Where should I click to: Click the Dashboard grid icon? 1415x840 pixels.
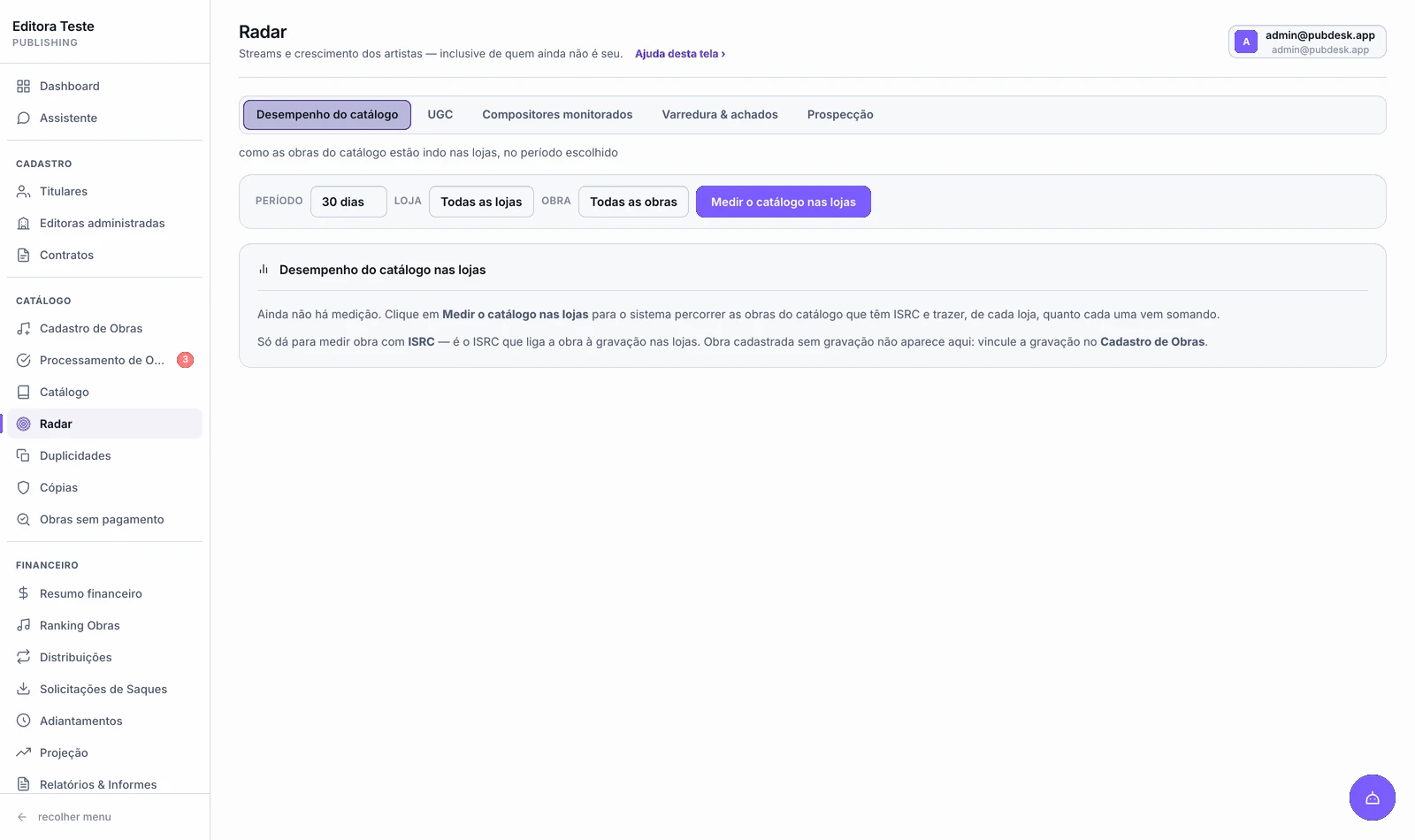[24, 86]
